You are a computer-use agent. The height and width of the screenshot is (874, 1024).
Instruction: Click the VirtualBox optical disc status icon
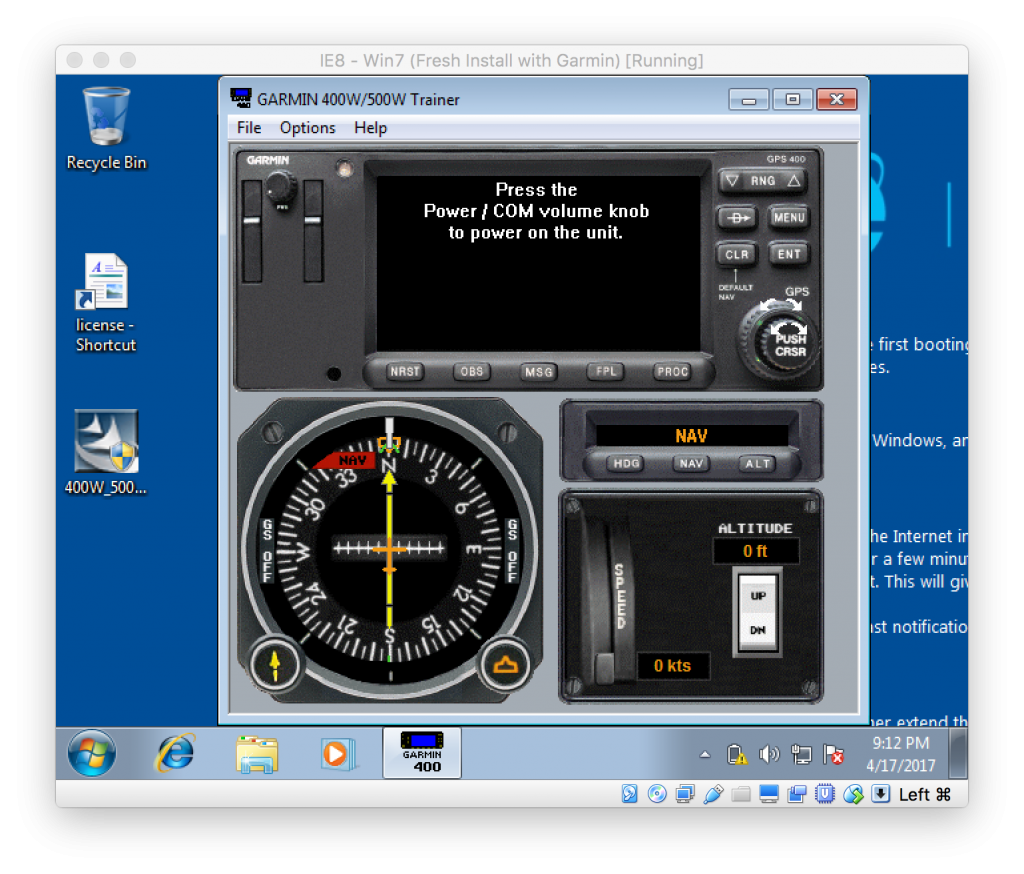click(657, 794)
